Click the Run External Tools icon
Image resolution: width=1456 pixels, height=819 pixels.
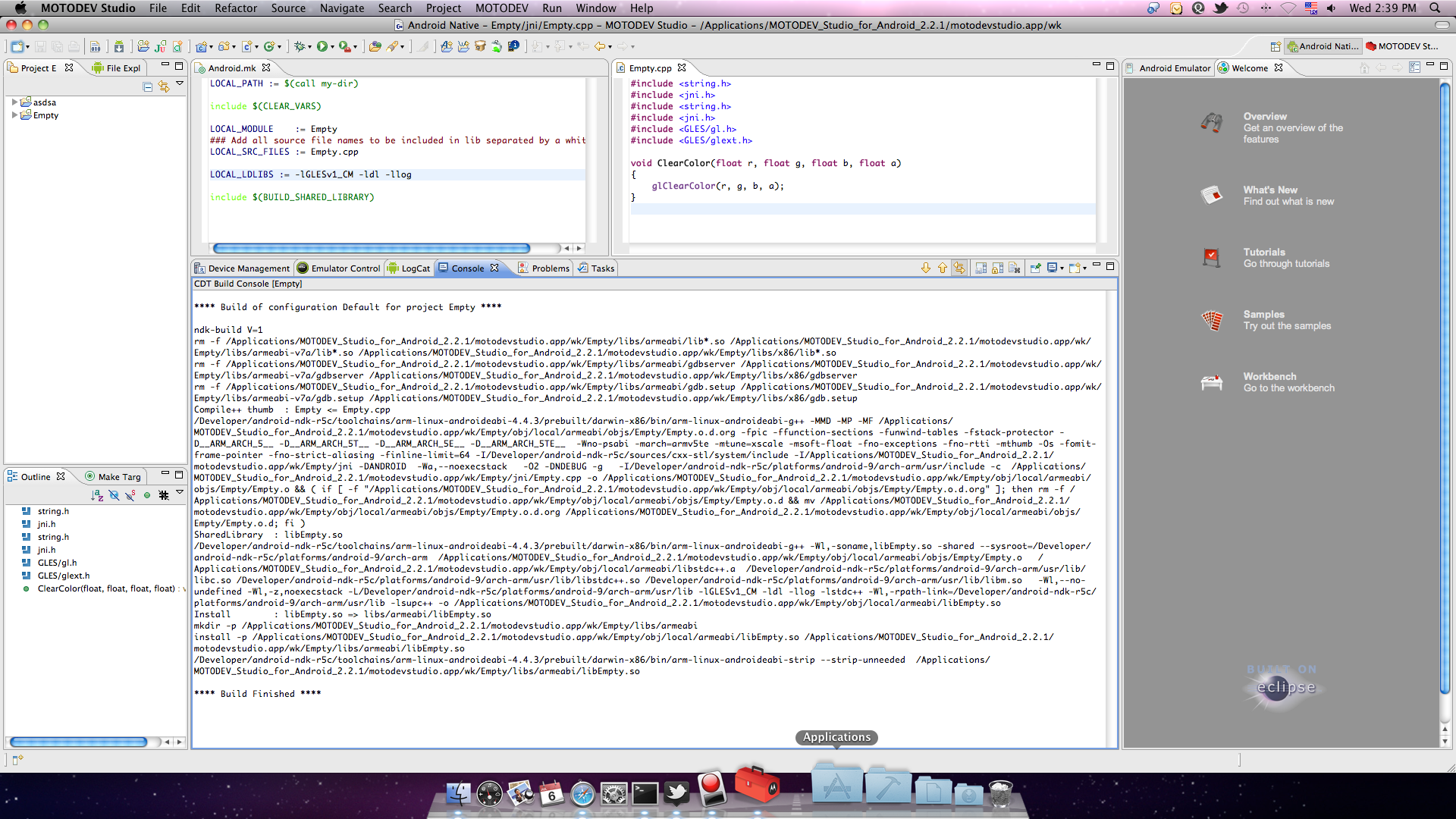[345, 46]
